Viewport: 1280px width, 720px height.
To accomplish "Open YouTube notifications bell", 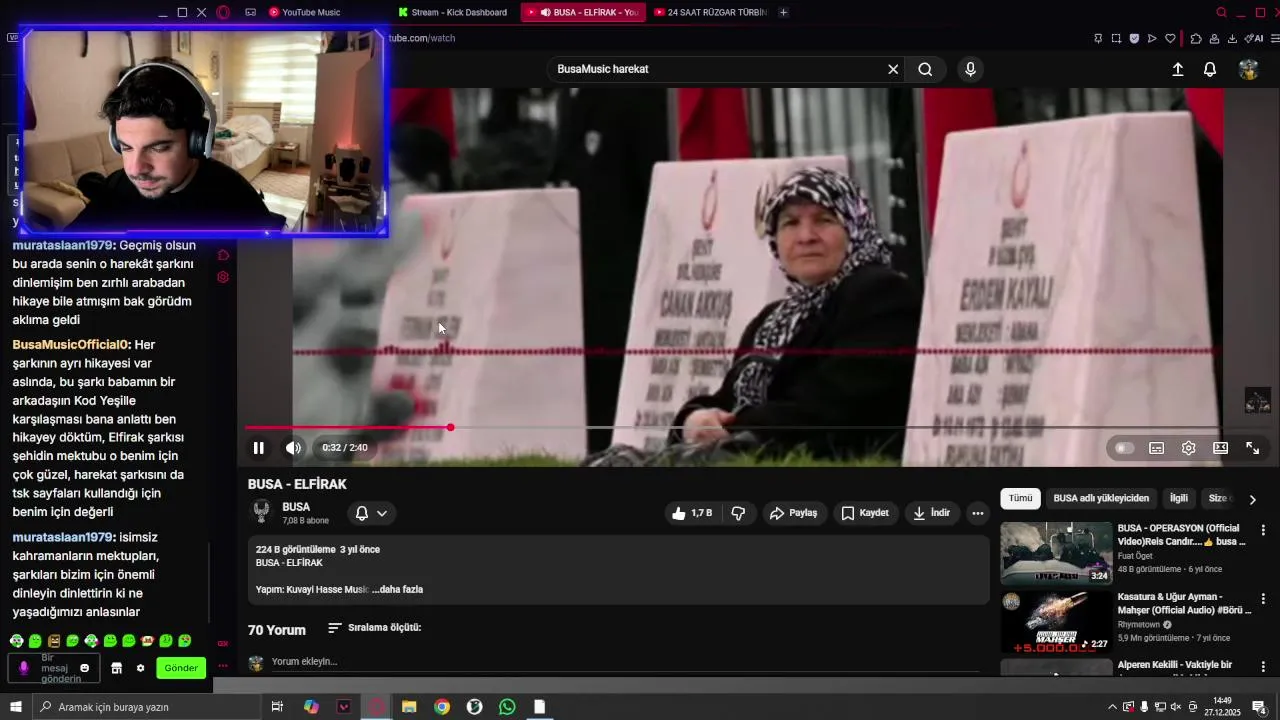I will click(1210, 69).
